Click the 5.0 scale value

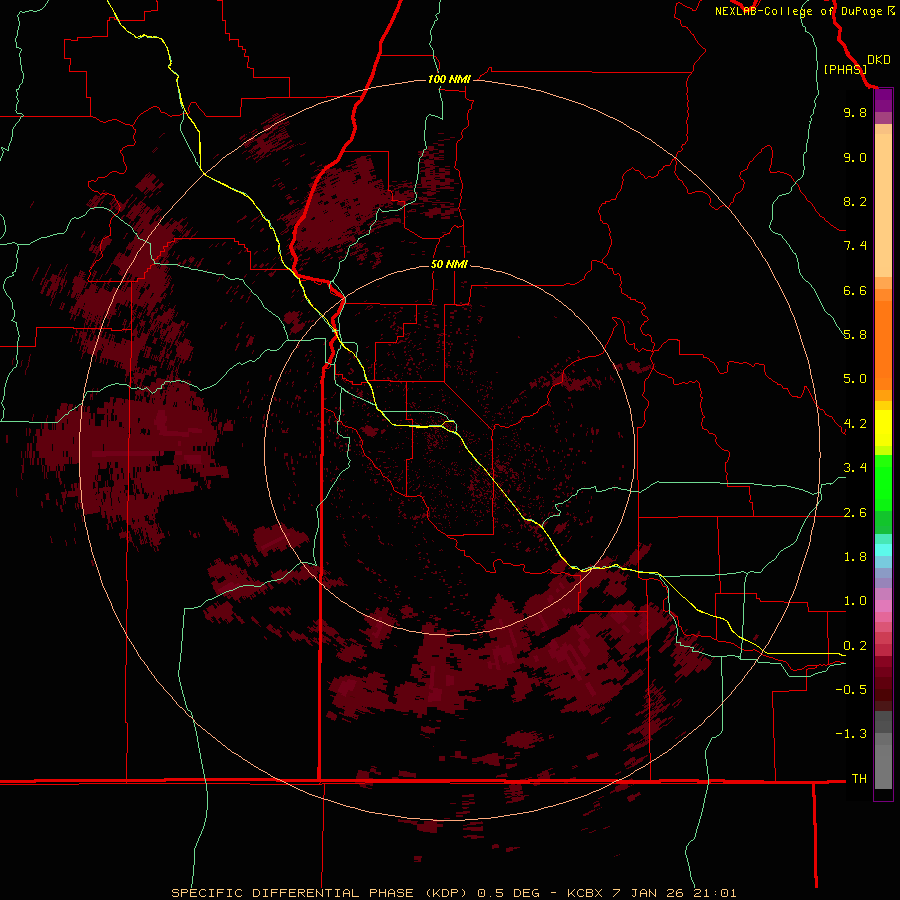tap(855, 379)
